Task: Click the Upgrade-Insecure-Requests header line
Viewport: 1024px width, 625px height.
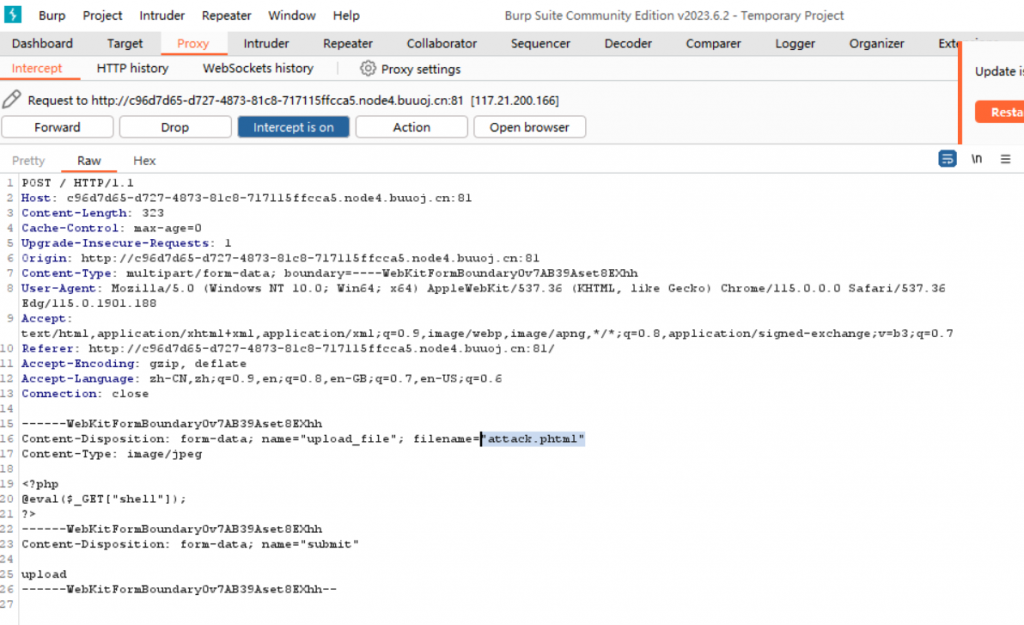Action: pos(127,243)
